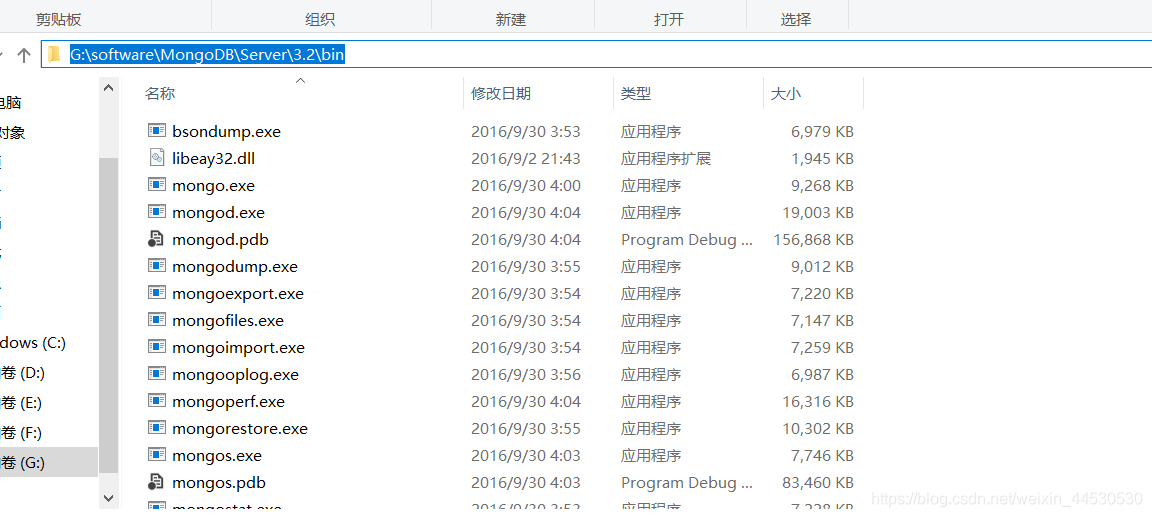
Task: Click the navigation pane scrollbar thumb
Action: [108, 316]
